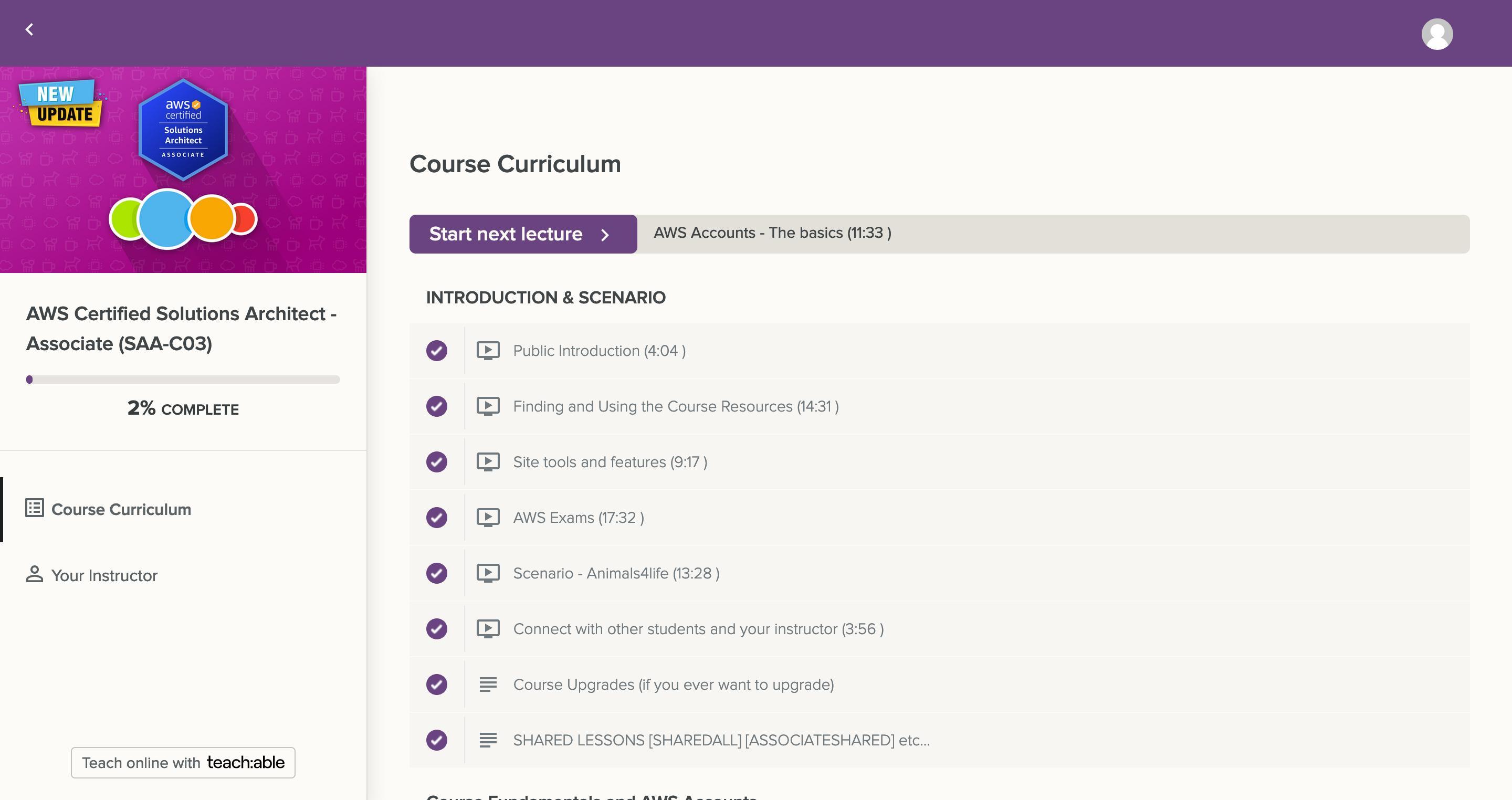Viewport: 1512px width, 800px height.
Task: Click the video icon beside Public Introduction
Action: tap(487, 351)
